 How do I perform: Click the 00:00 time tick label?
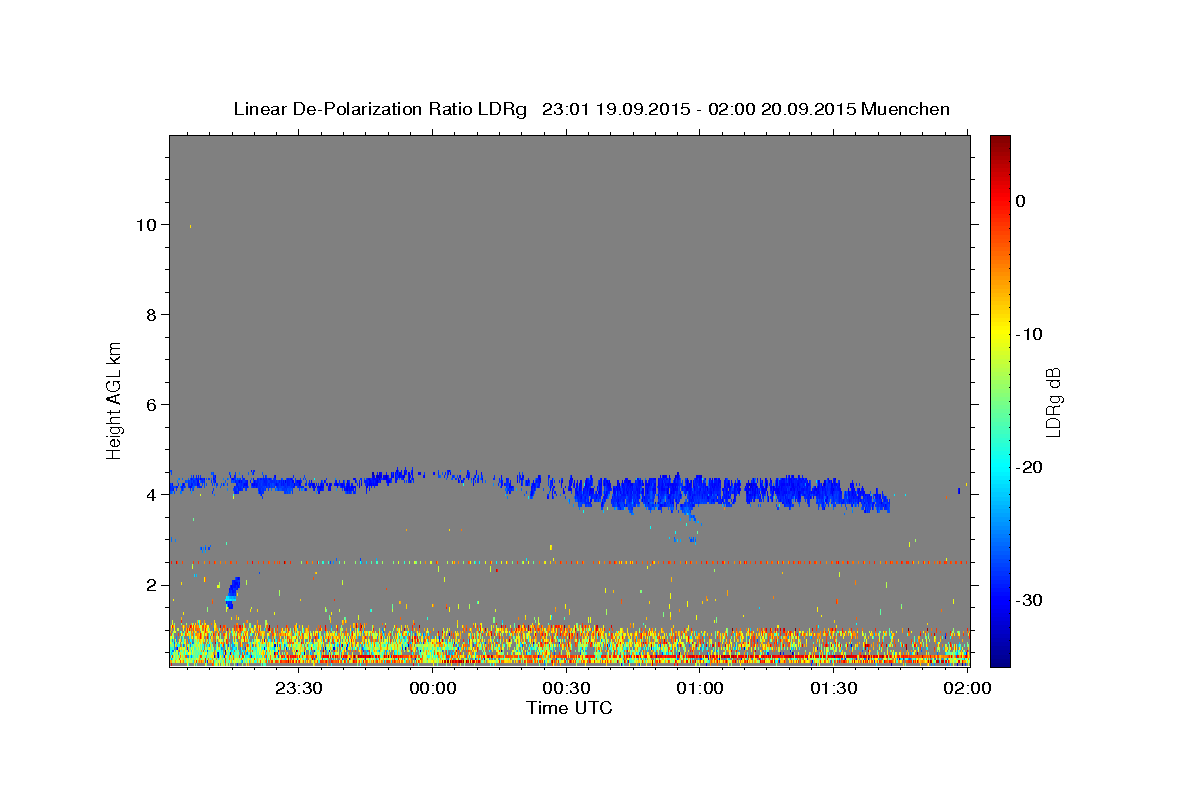(433, 688)
